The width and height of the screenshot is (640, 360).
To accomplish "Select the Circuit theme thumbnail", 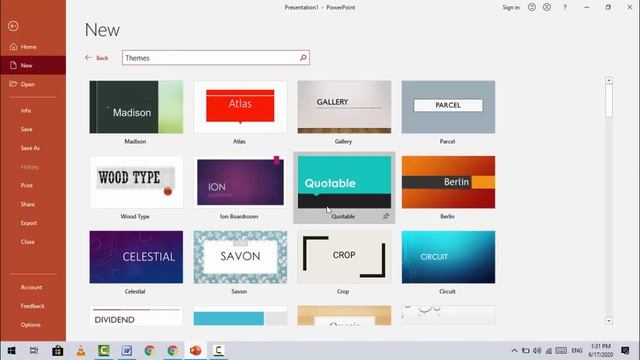I will [x=449, y=257].
